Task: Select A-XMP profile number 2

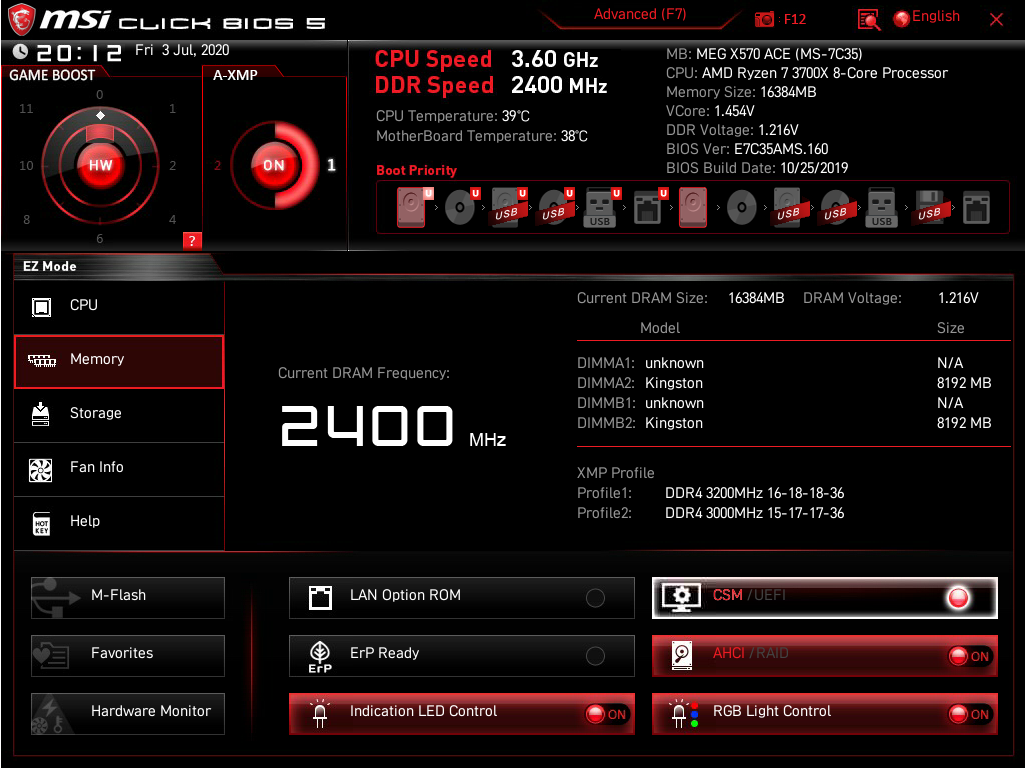Action: (x=217, y=166)
